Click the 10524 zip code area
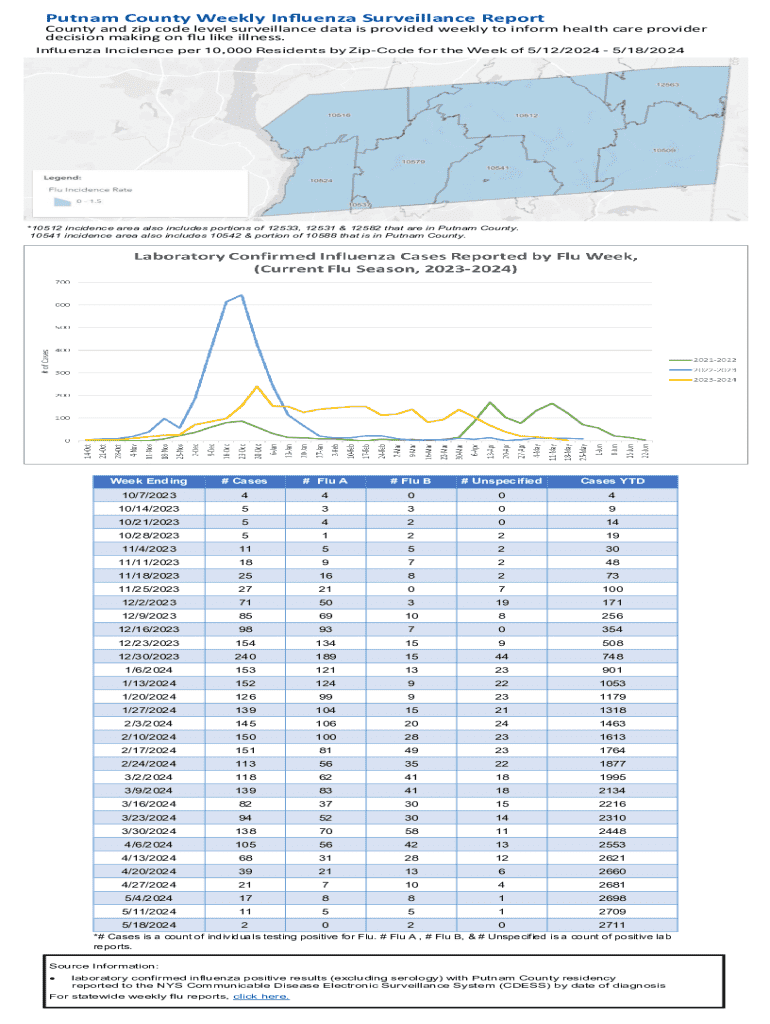Image resolution: width=770 pixels, height=1024 pixels. click(321, 181)
